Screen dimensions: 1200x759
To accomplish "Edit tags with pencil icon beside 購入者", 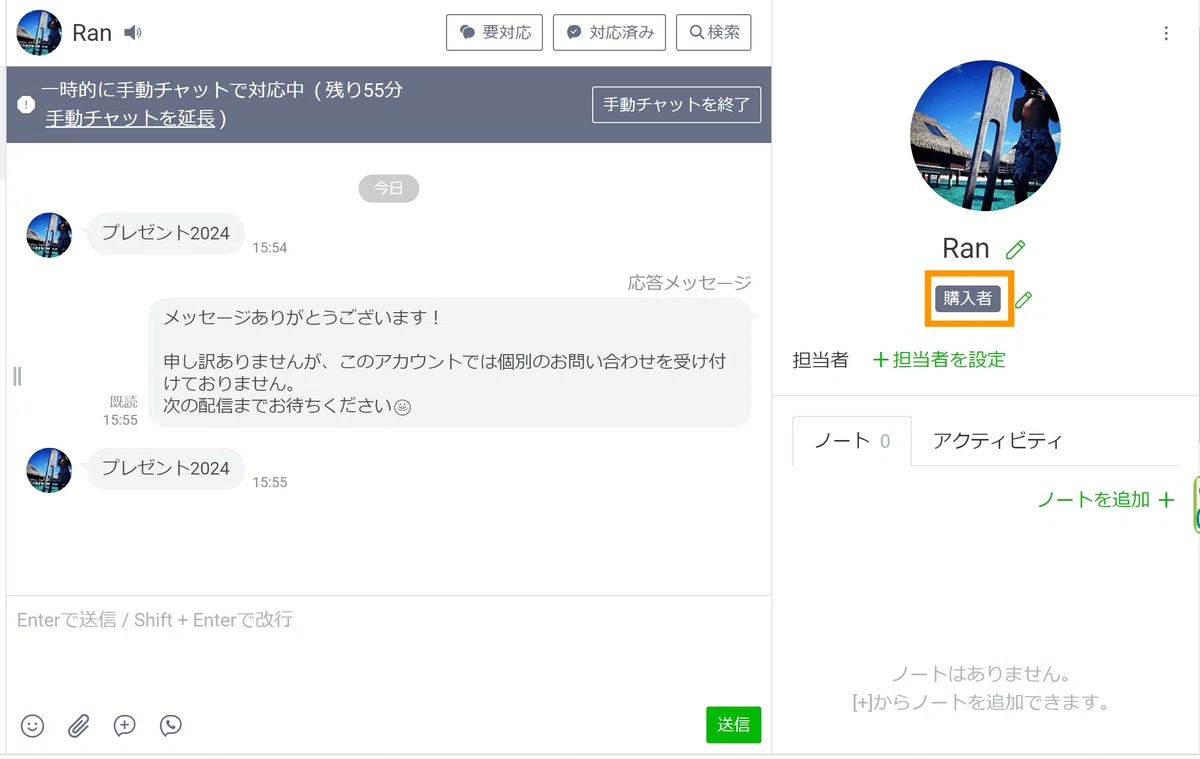I will point(1023,299).
